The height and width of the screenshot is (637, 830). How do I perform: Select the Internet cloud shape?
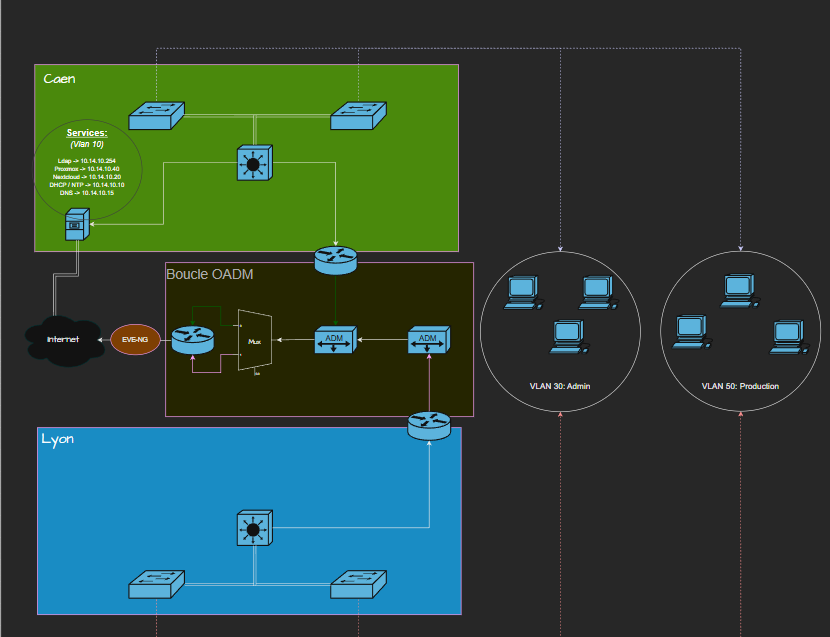pyautogui.click(x=62, y=340)
